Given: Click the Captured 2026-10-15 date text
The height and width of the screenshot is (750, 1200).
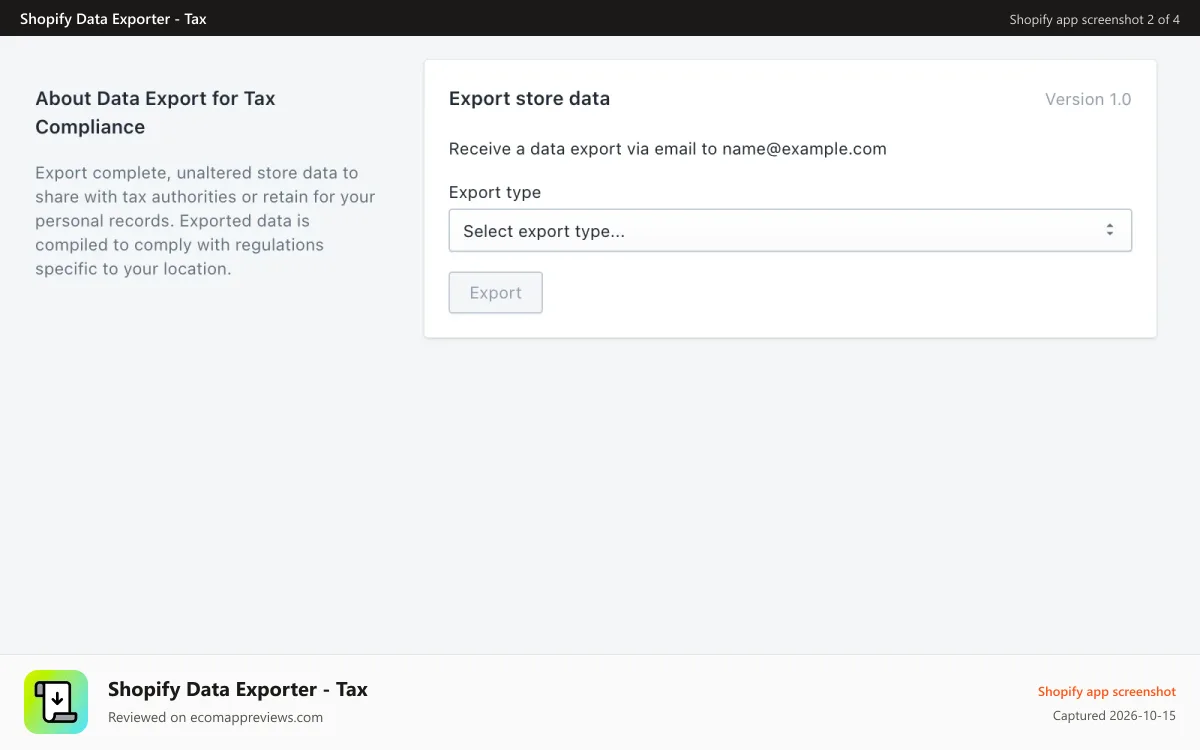Looking at the screenshot, I should coord(1114,716).
